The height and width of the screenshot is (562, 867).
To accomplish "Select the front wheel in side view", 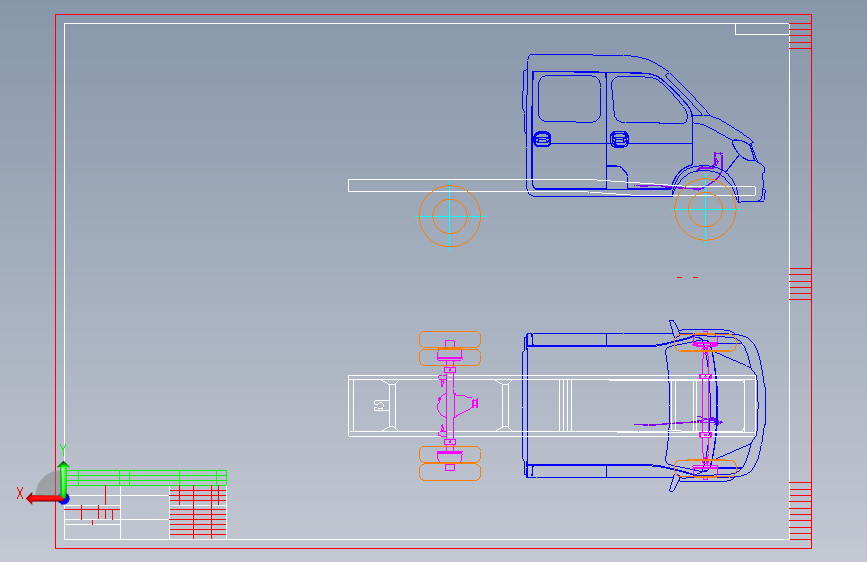I will point(705,209).
